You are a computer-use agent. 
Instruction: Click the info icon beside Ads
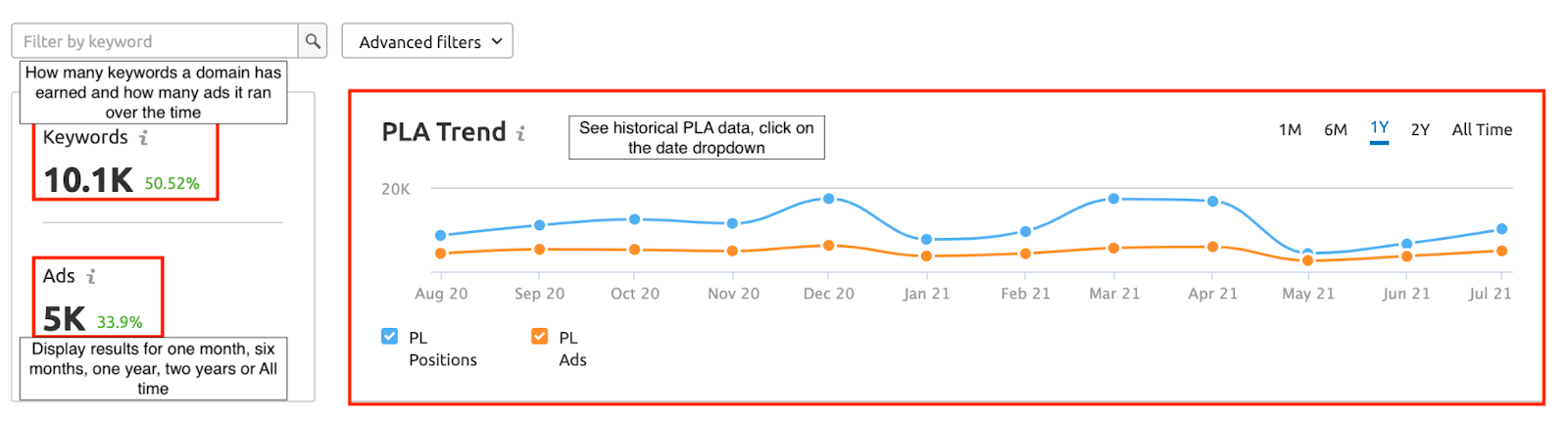[x=91, y=277]
